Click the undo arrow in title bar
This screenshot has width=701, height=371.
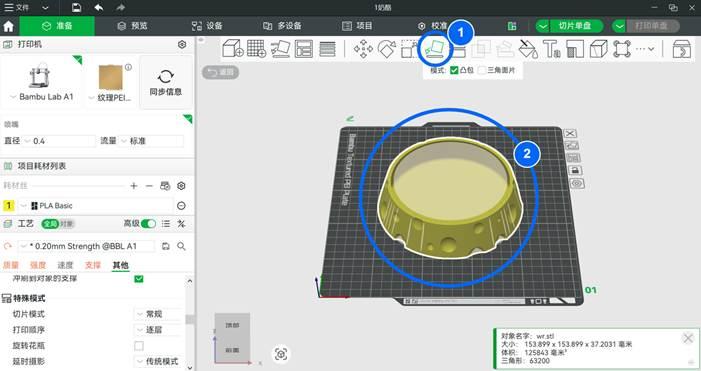99,8
